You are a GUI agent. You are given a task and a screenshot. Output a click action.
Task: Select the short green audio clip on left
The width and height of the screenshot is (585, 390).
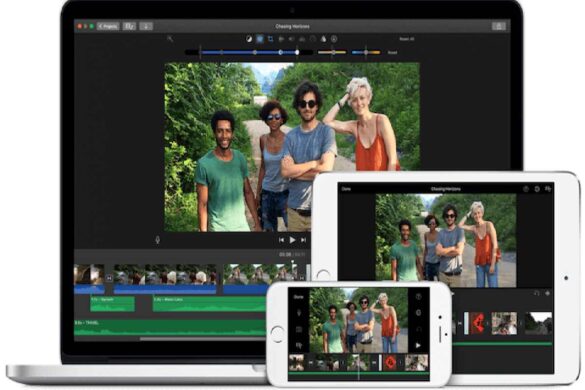click(x=112, y=304)
